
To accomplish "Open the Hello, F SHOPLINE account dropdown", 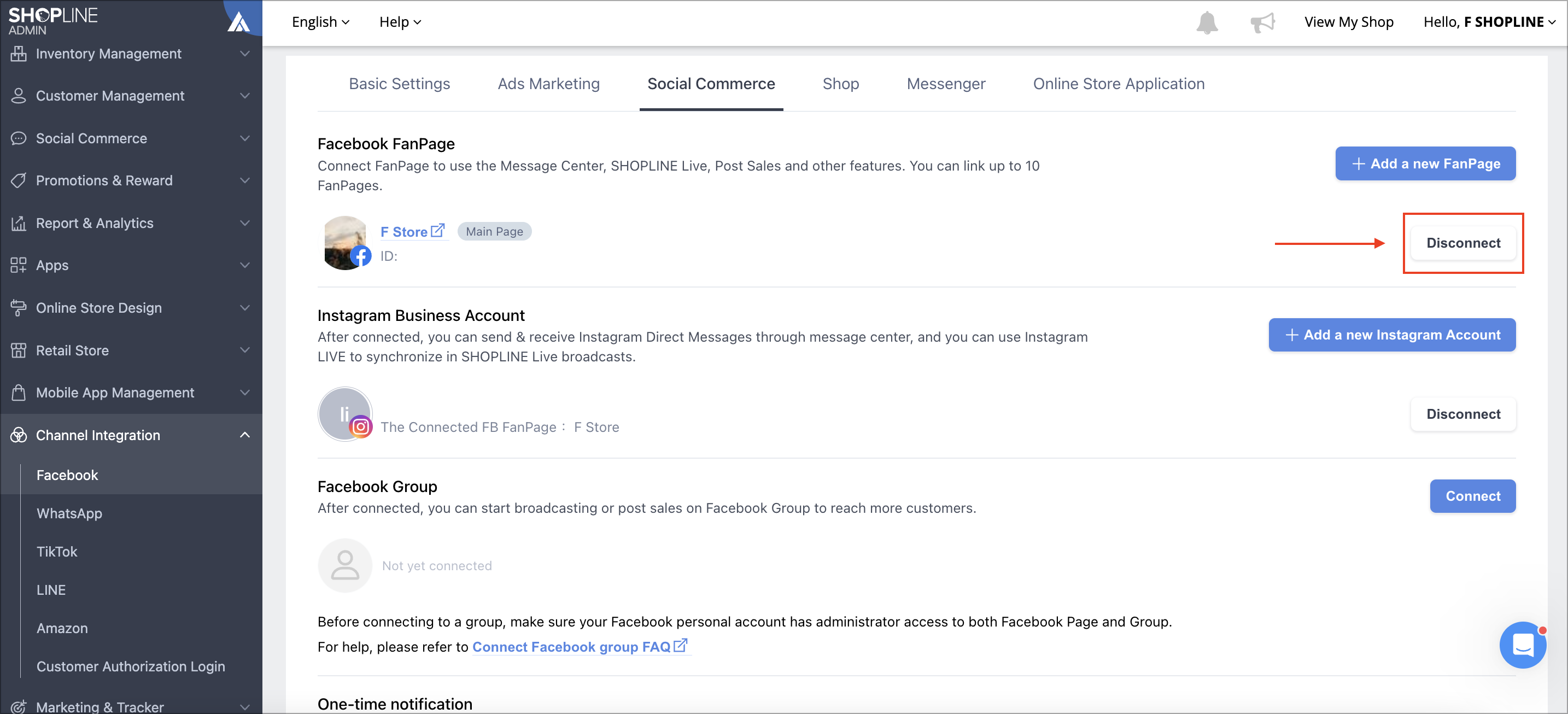I will (x=1489, y=22).
